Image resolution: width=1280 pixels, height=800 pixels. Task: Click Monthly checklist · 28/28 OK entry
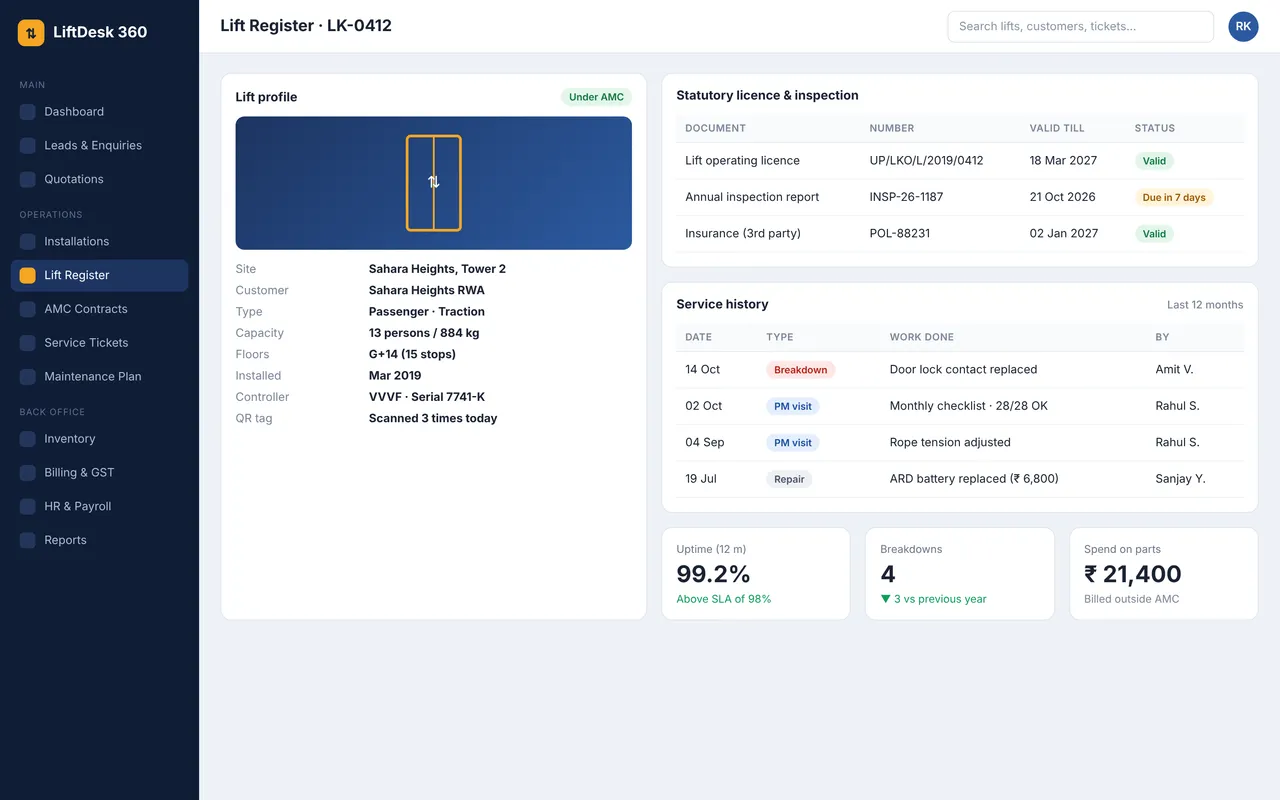969,406
